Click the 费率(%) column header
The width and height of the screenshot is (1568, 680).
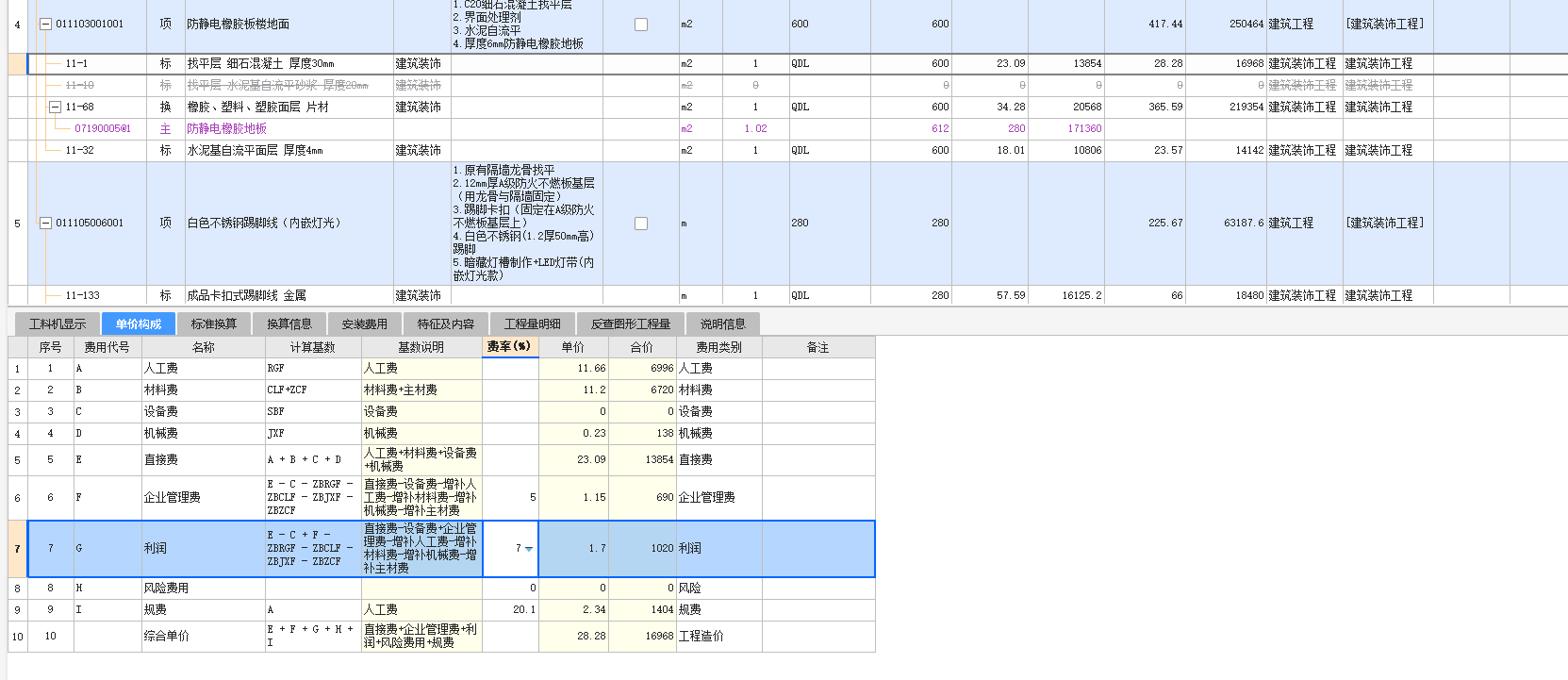pyautogui.click(x=510, y=347)
